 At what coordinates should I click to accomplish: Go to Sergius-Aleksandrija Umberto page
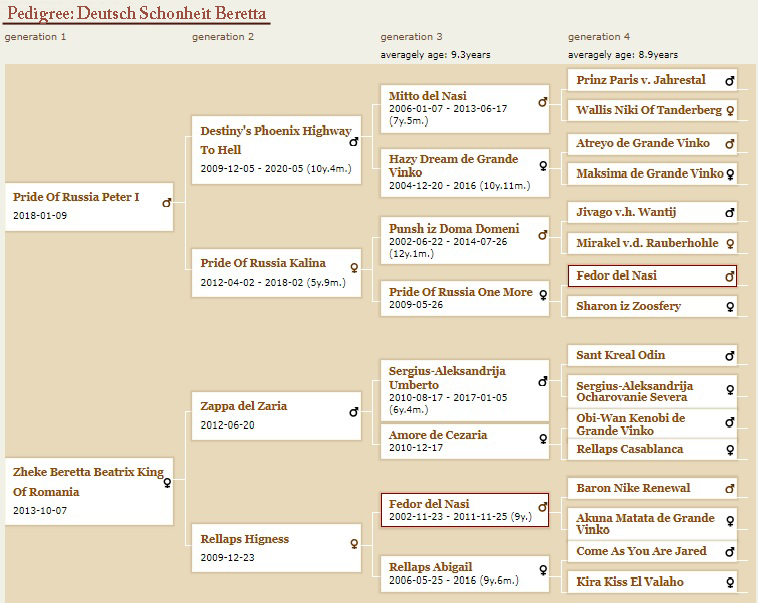click(447, 378)
